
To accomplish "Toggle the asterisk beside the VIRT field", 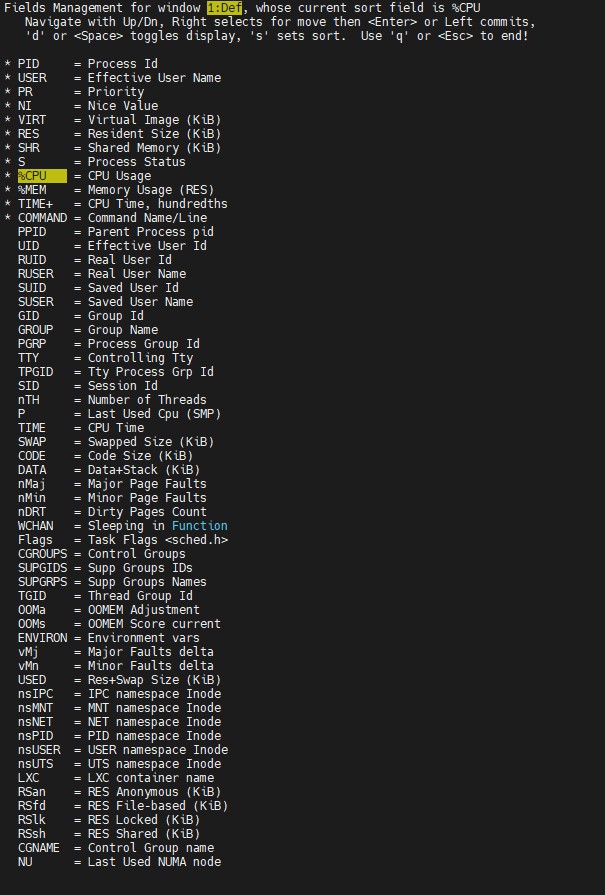I will tap(8, 120).
